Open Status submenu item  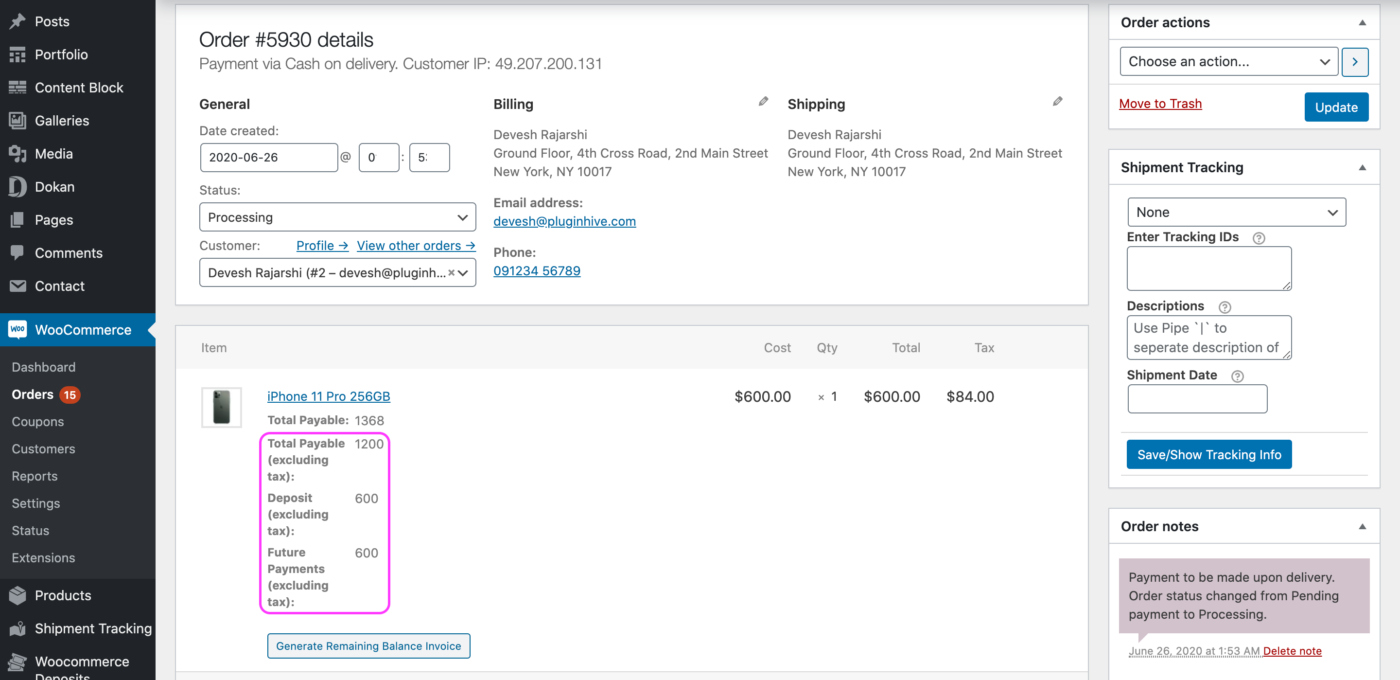30,530
